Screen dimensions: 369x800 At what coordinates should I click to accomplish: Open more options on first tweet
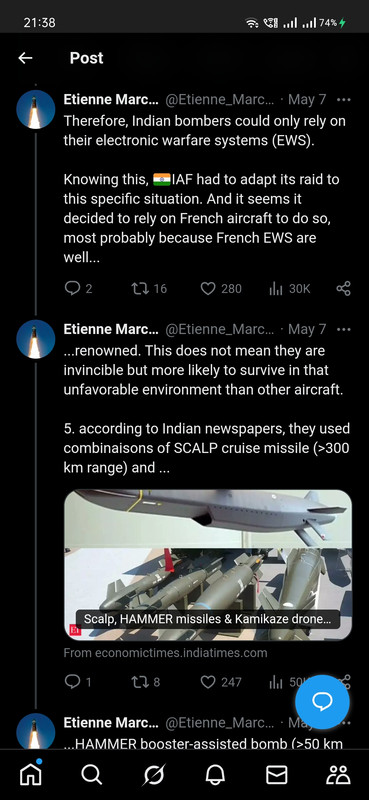[344, 99]
